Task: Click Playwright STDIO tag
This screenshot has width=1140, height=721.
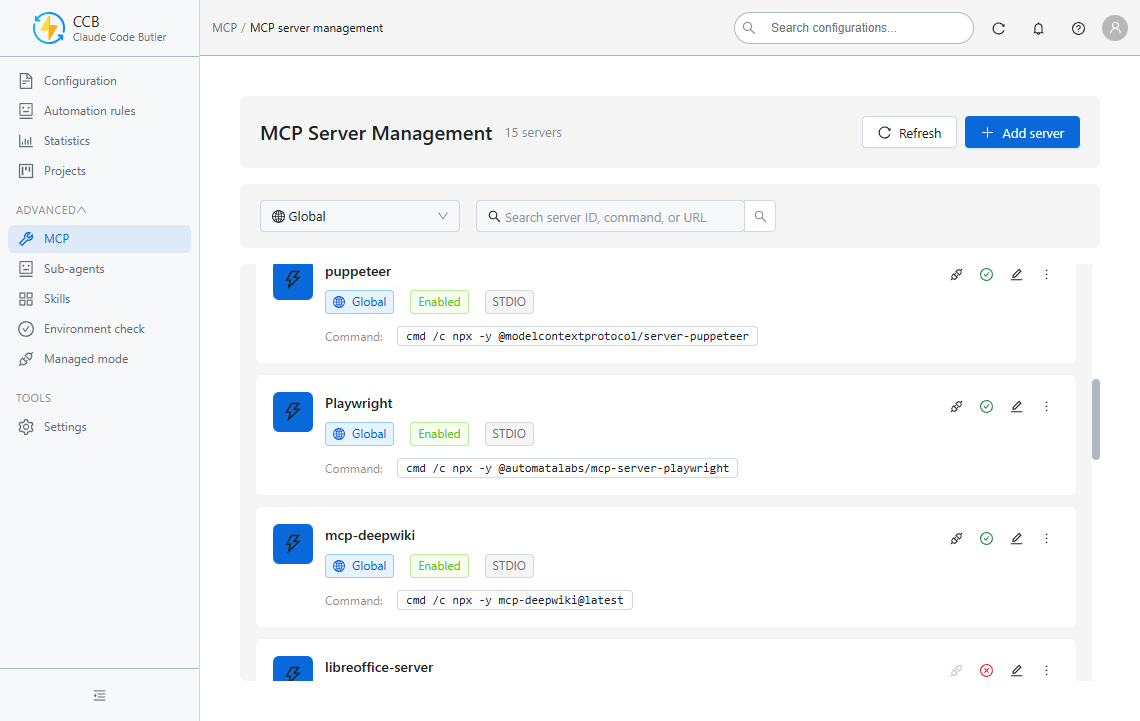Action: 509,434
